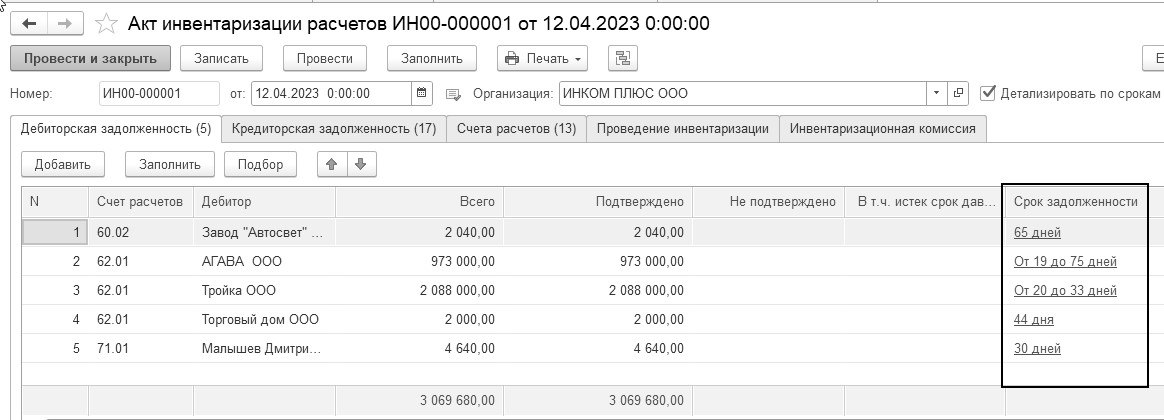Go back using the left arrow
The height and width of the screenshot is (420, 1164).
coord(28,23)
